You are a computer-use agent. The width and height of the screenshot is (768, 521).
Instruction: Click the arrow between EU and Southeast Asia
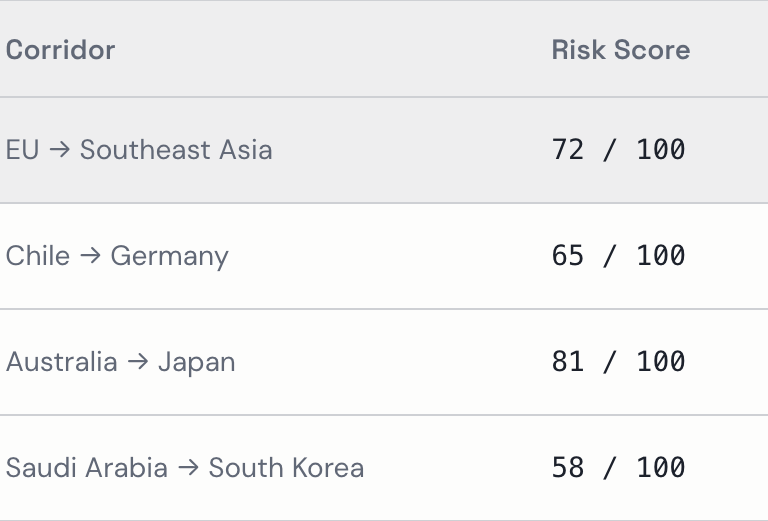59,150
